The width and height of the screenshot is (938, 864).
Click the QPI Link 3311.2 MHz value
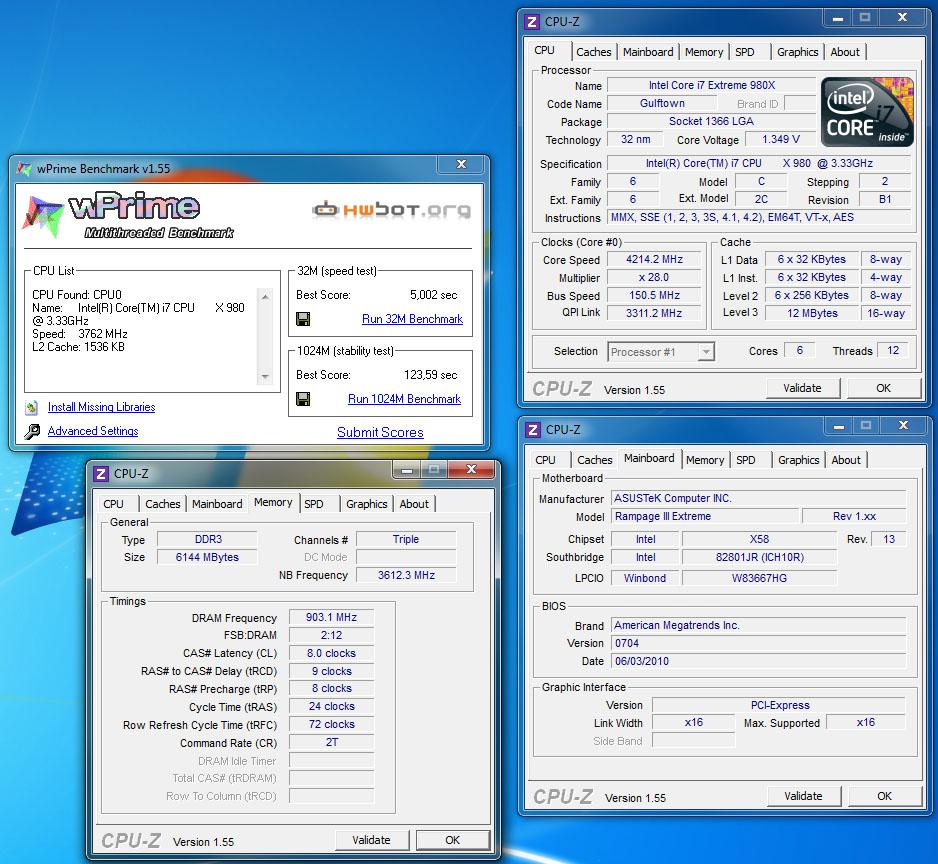654,313
